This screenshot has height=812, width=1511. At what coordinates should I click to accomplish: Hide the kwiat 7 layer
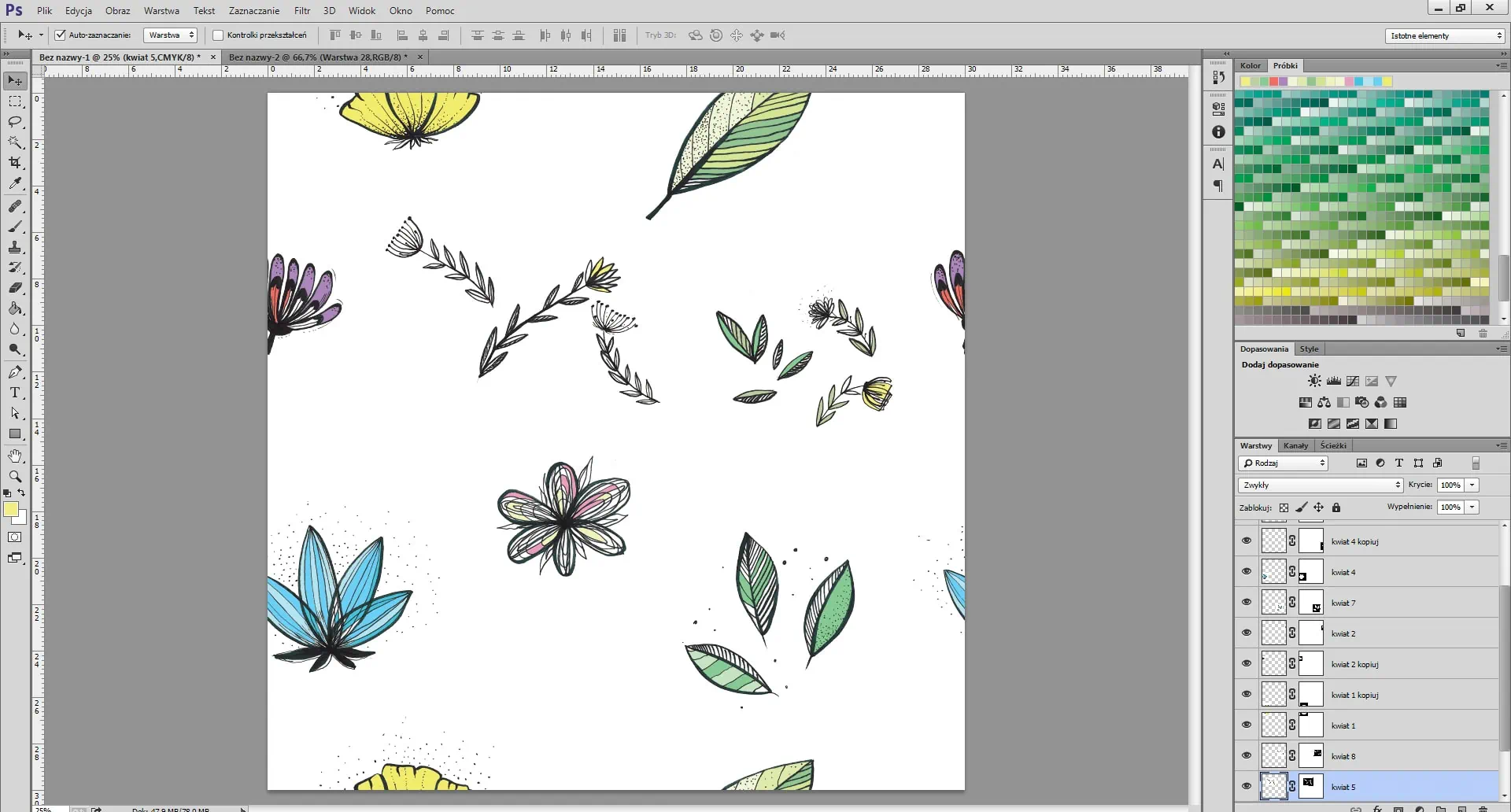point(1247,603)
